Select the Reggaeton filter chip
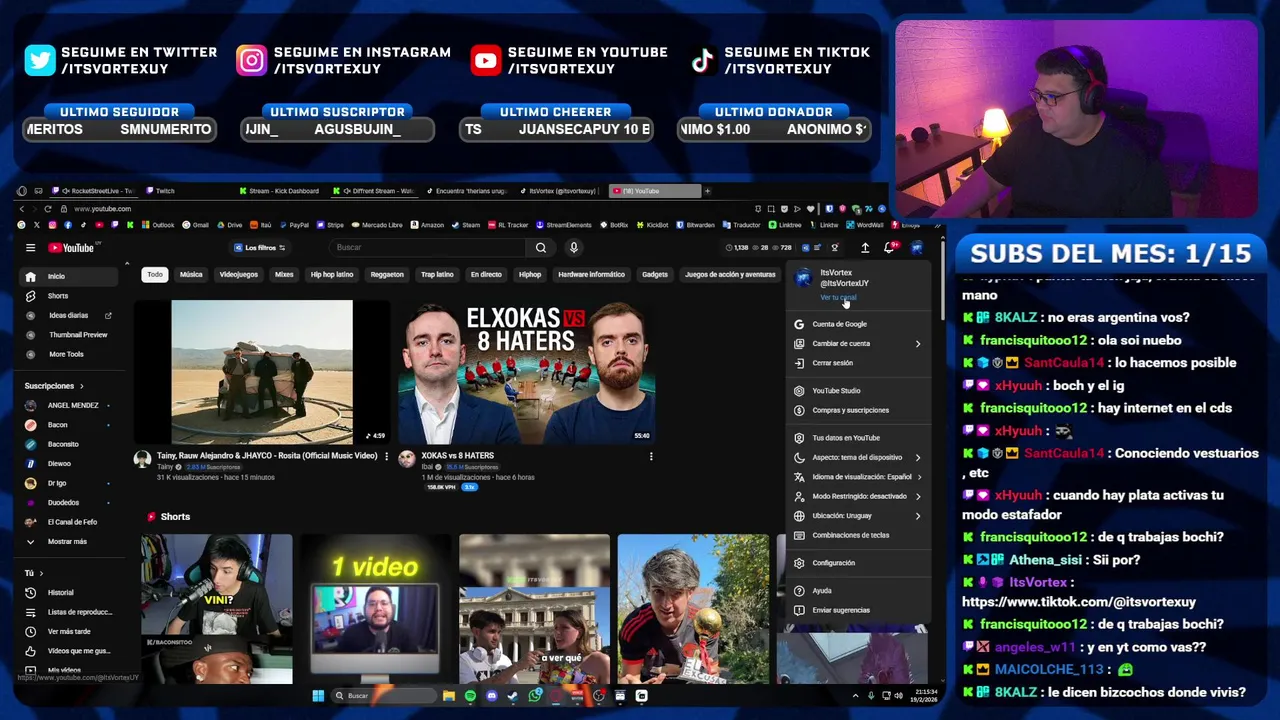Image resolution: width=1280 pixels, height=720 pixels. click(x=387, y=275)
